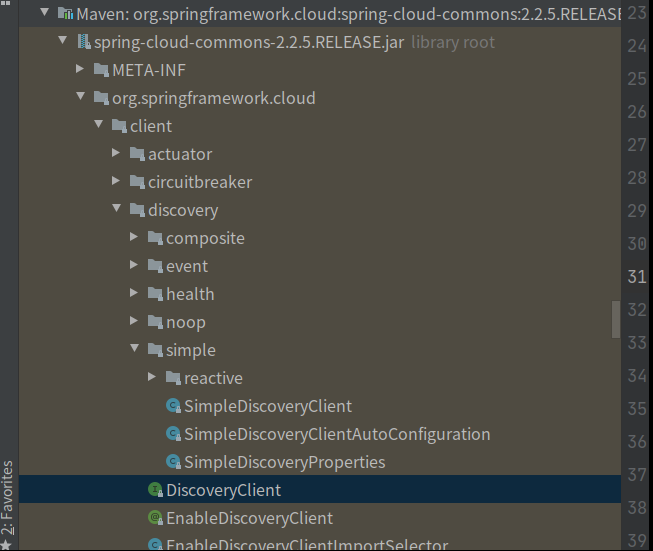Click the circuitbreaker package folder icon
The height and width of the screenshot is (551, 653).
(137, 182)
